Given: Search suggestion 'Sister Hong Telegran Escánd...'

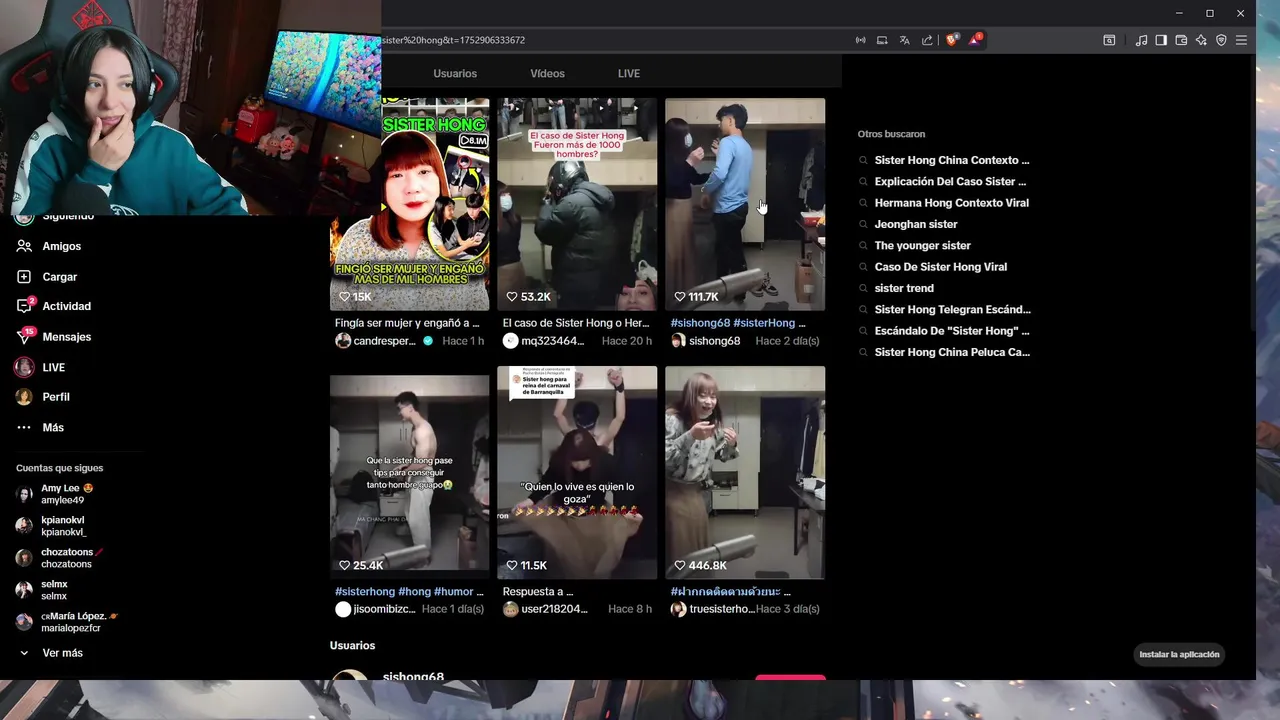Looking at the screenshot, I should (x=952, y=310).
